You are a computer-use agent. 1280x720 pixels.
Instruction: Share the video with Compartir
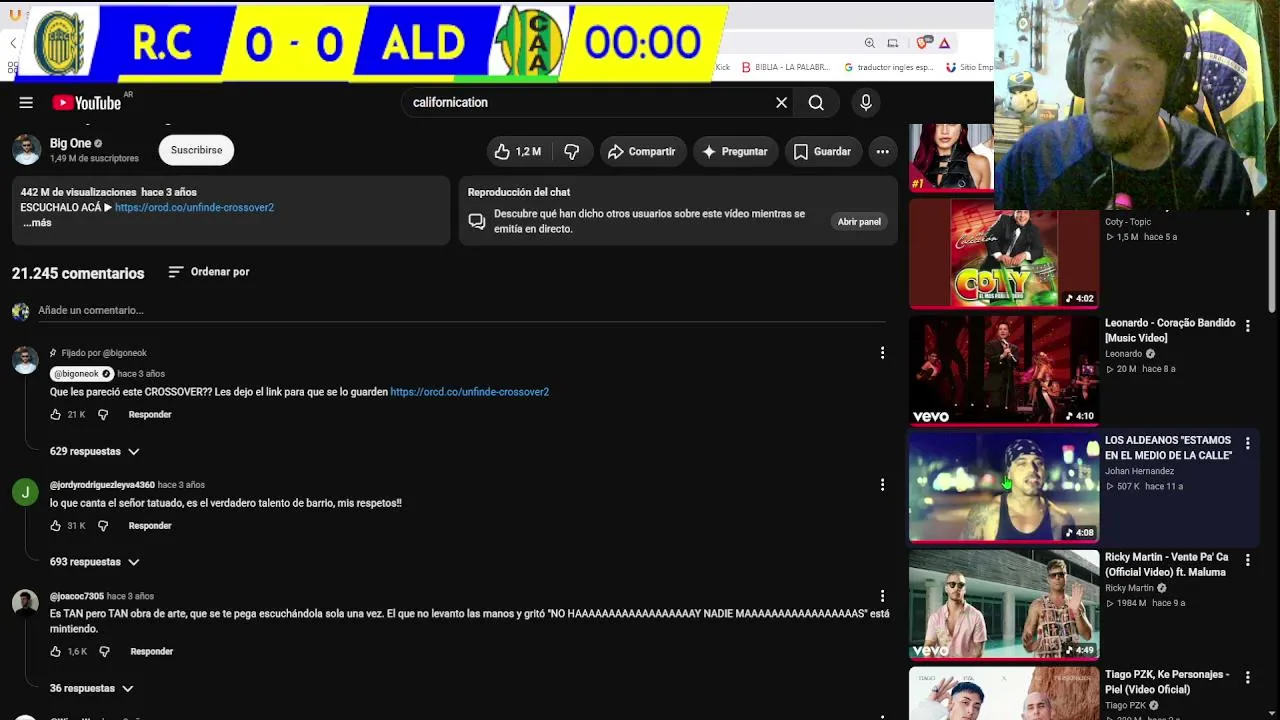pos(642,151)
